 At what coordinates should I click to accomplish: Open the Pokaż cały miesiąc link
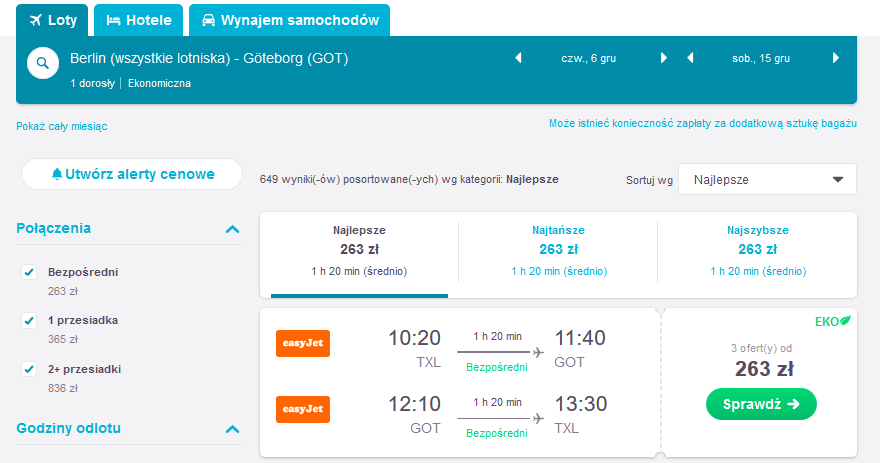pyautogui.click(x=62, y=126)
